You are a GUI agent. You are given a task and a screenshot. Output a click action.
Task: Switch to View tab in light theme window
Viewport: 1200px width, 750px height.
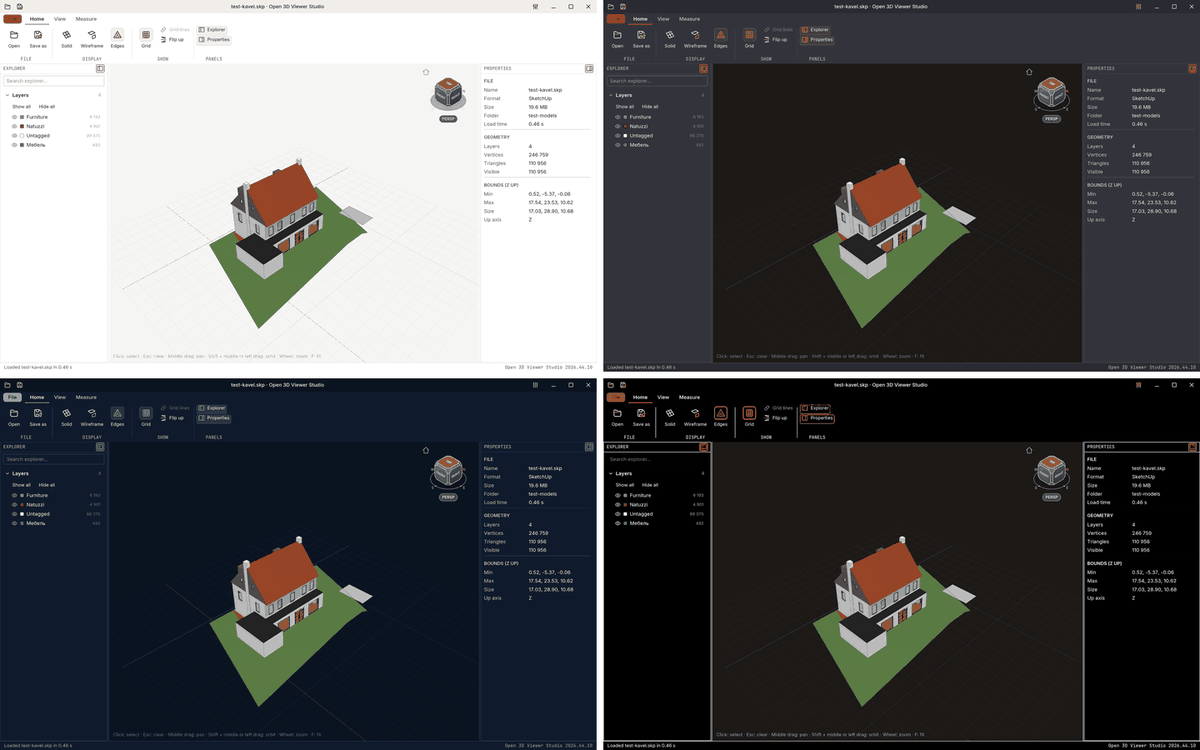[x=60, y=19]
